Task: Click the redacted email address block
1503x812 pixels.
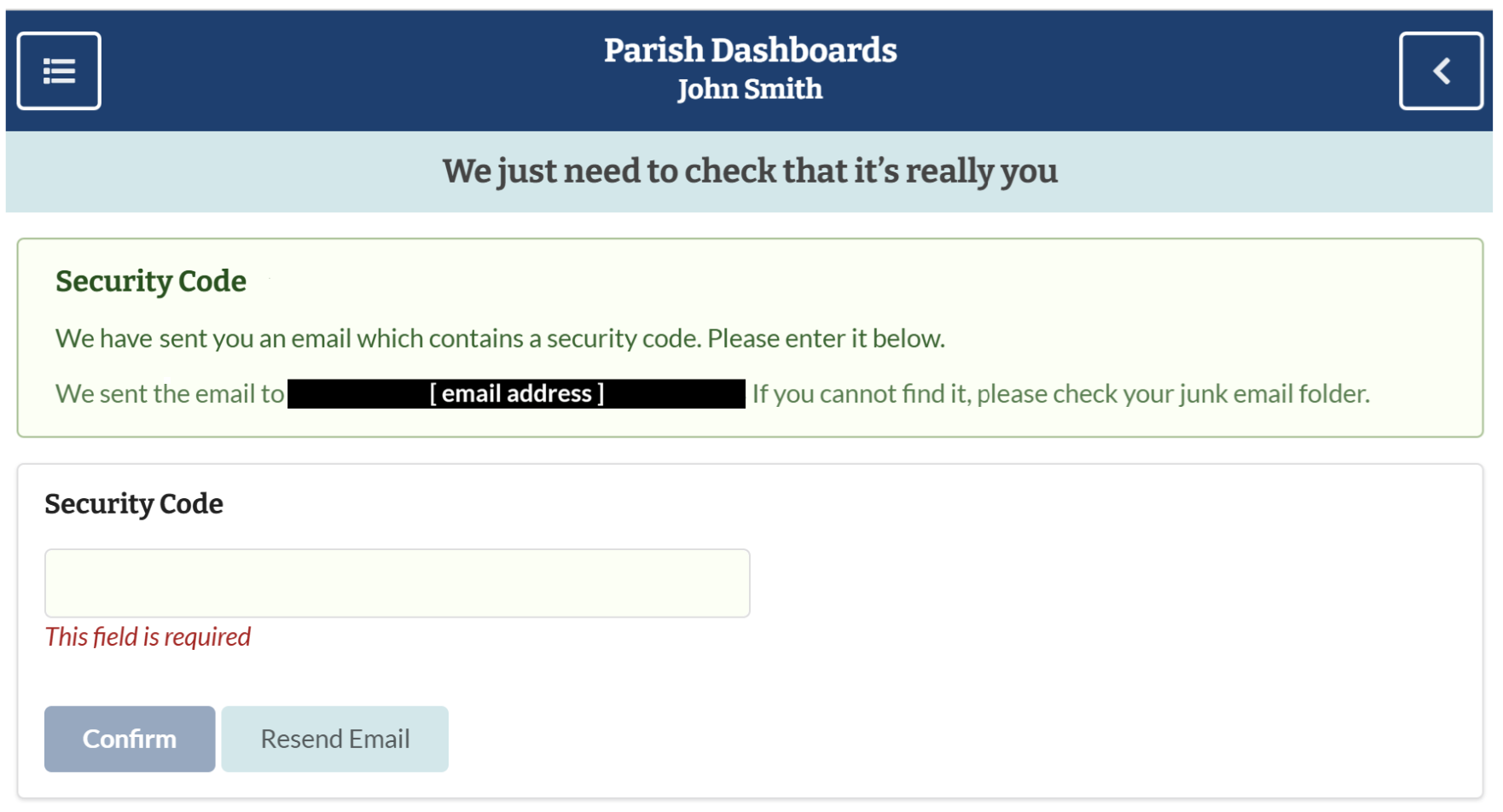Action: click(x=516, y=394)
